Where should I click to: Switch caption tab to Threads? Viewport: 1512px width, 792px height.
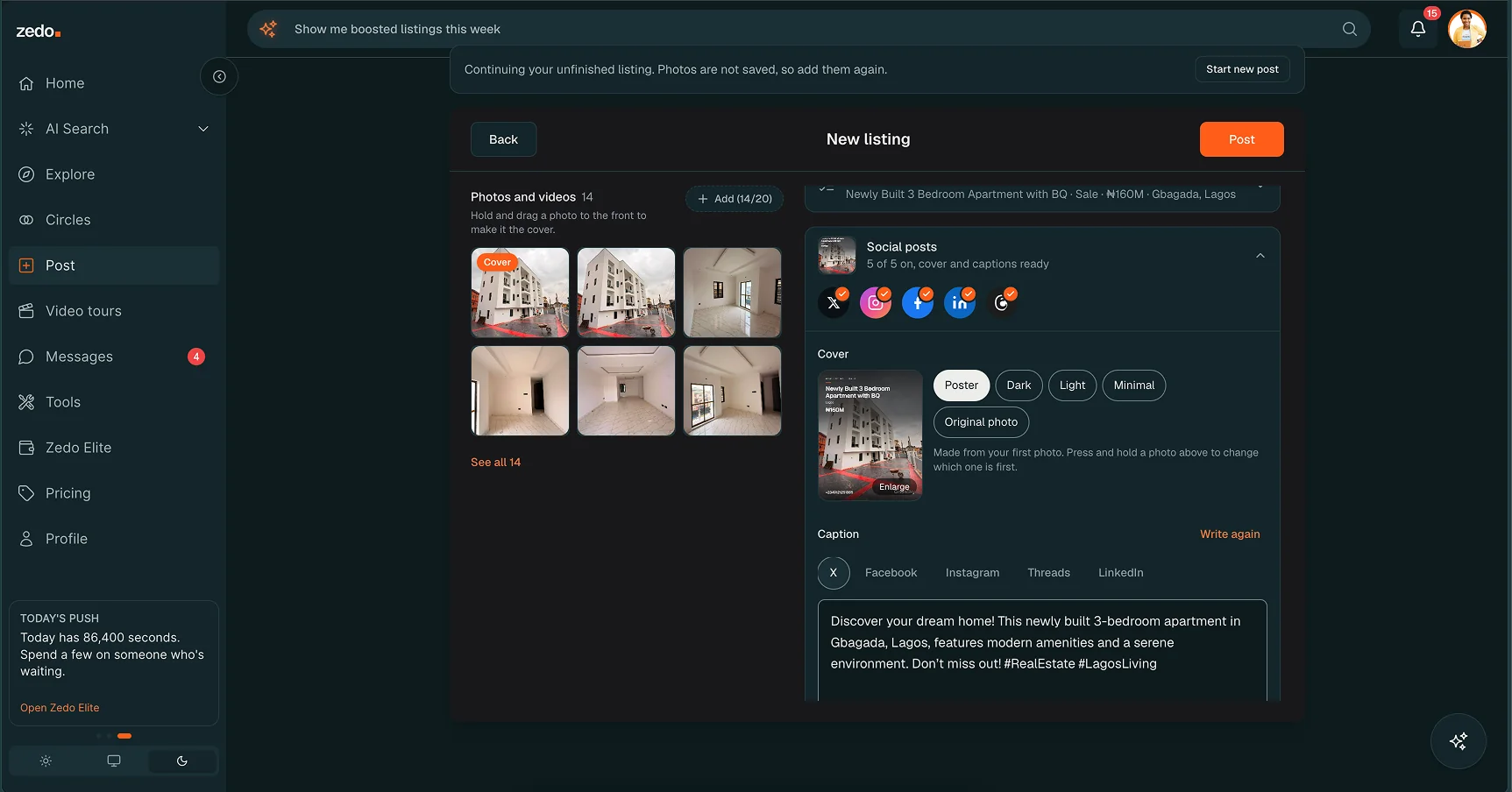coord(1048,573)
